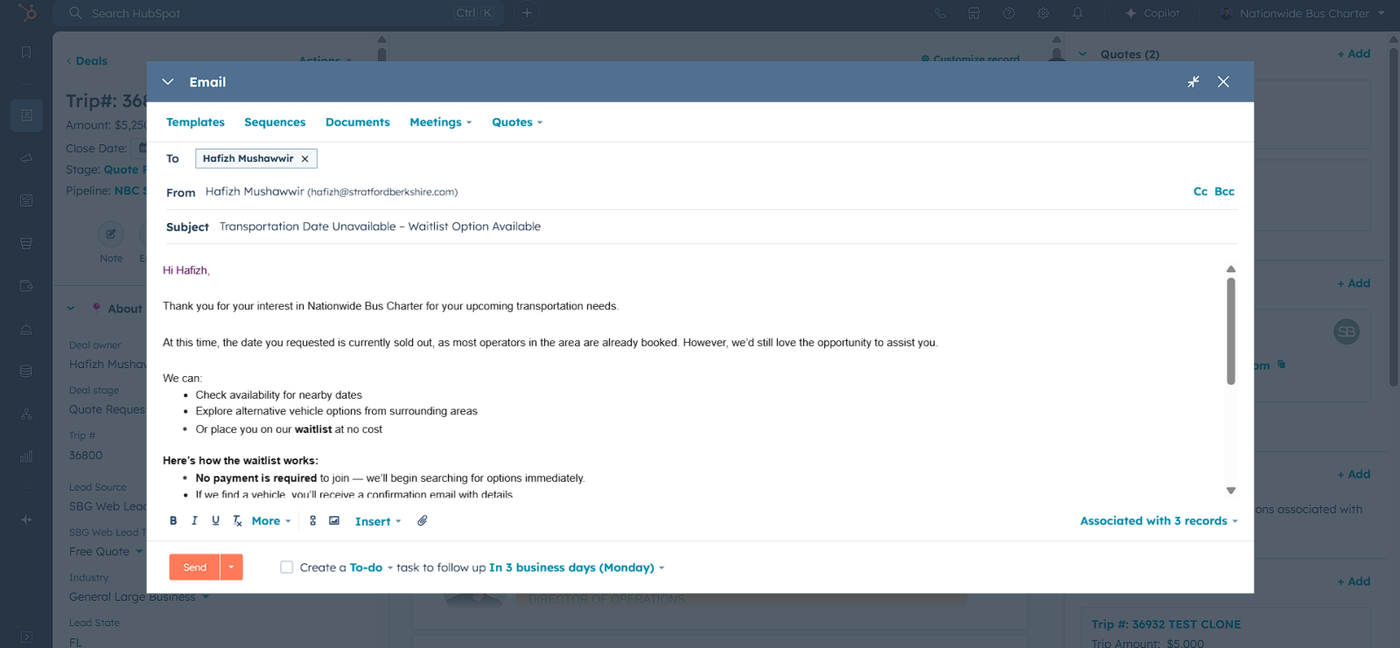
Task: Open the Copilot assistant
Action: (1152, 13)
